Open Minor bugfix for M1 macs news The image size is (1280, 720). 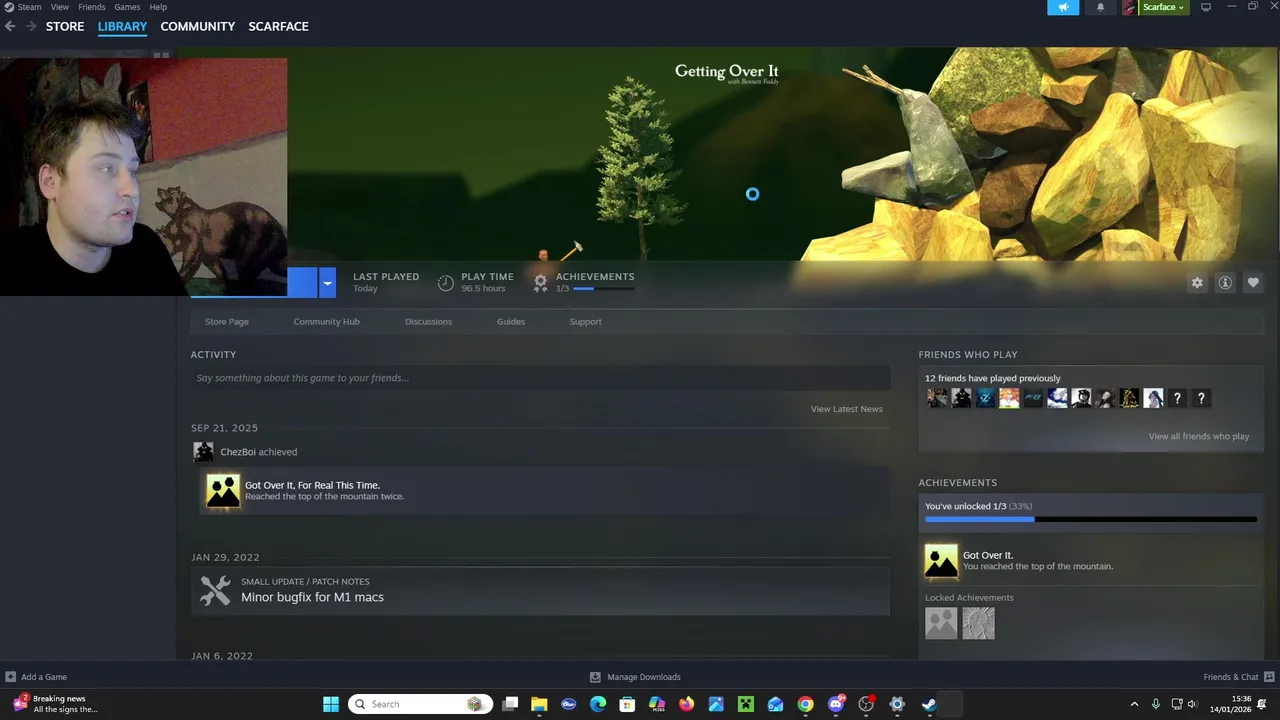point(312,597)
